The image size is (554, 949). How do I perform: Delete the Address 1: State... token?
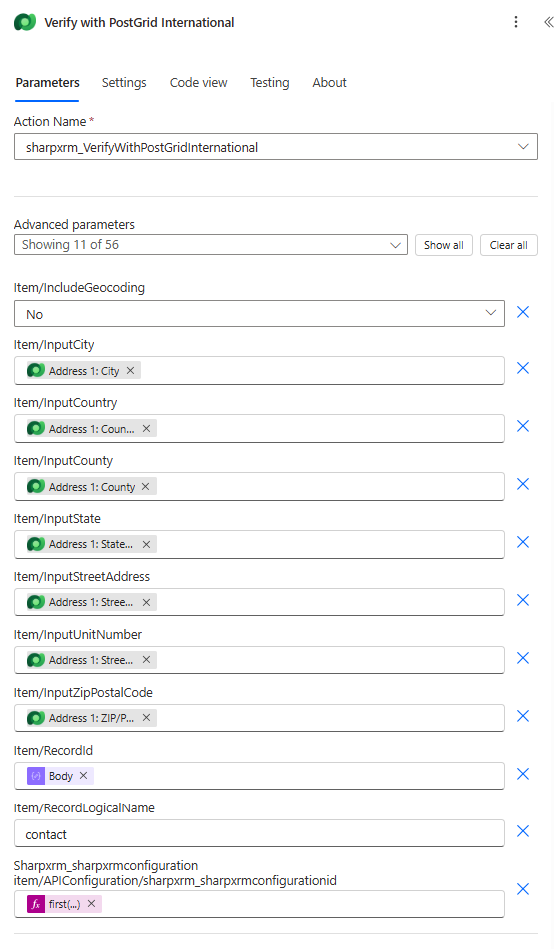pyautogui.click(x=147, y=544)
